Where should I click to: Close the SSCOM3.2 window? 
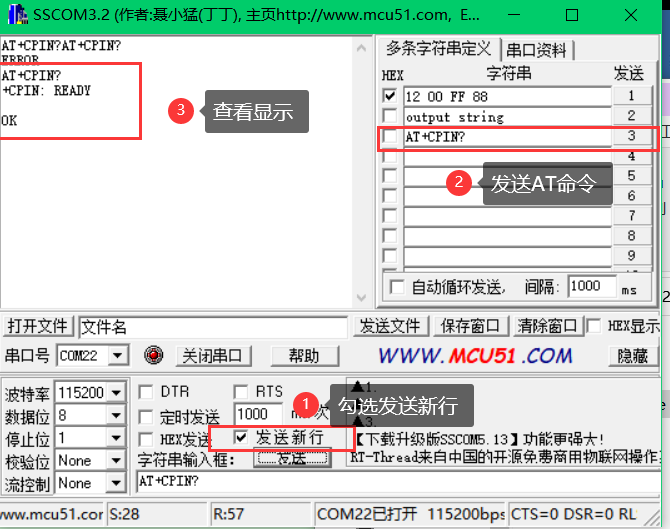[x=631, y=15]
